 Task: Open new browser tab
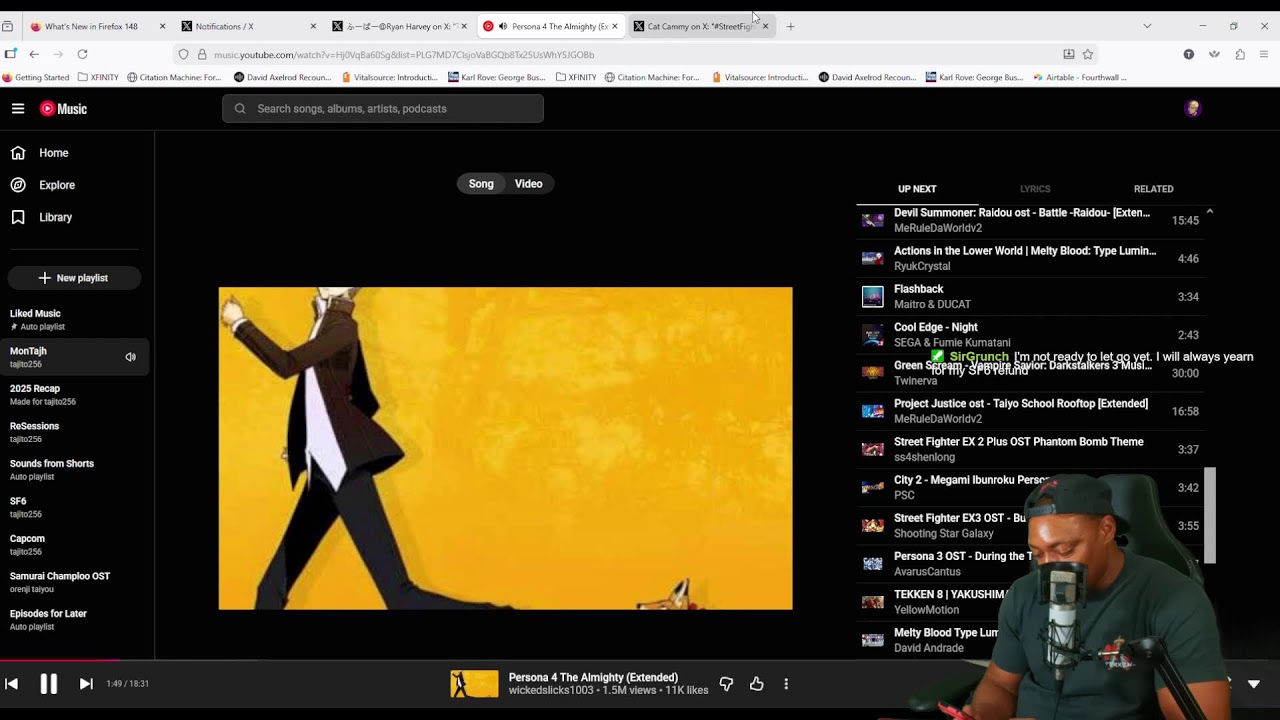click(790, 26)
